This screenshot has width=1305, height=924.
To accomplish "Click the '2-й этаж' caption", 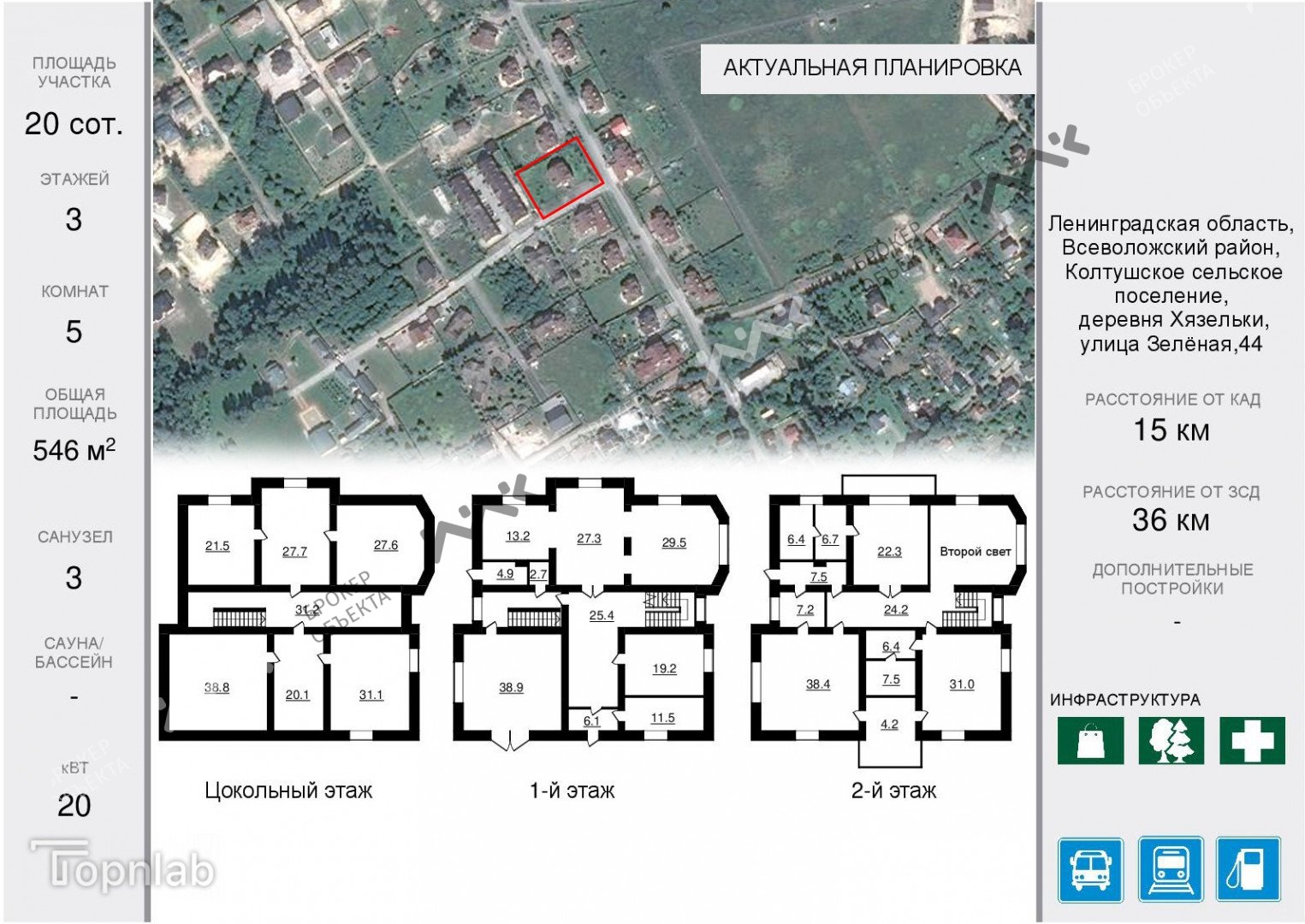I will click(893, 791).
